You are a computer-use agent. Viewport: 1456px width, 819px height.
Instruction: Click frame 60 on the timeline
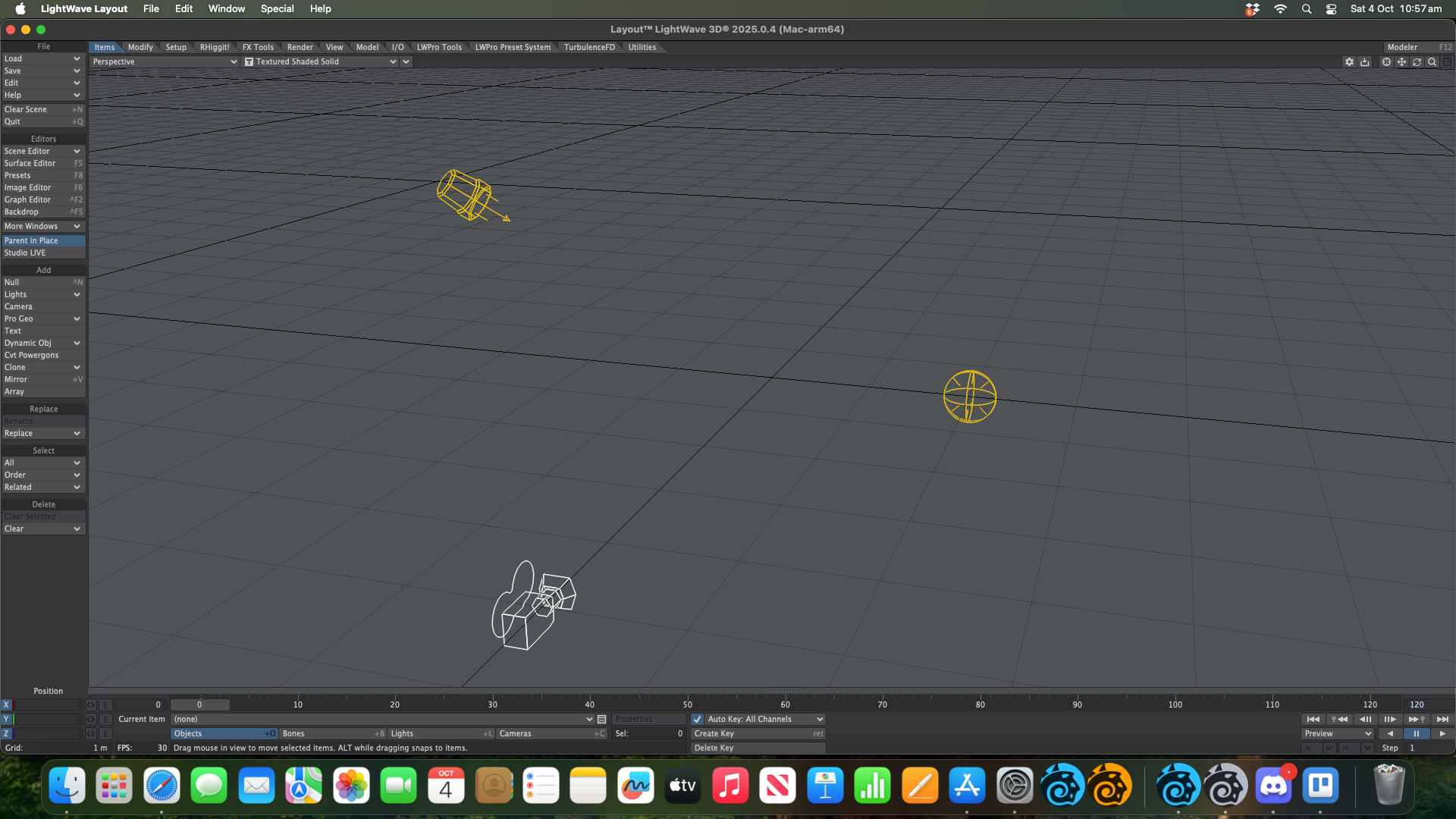pyautogui.click(x=785, y=704)
